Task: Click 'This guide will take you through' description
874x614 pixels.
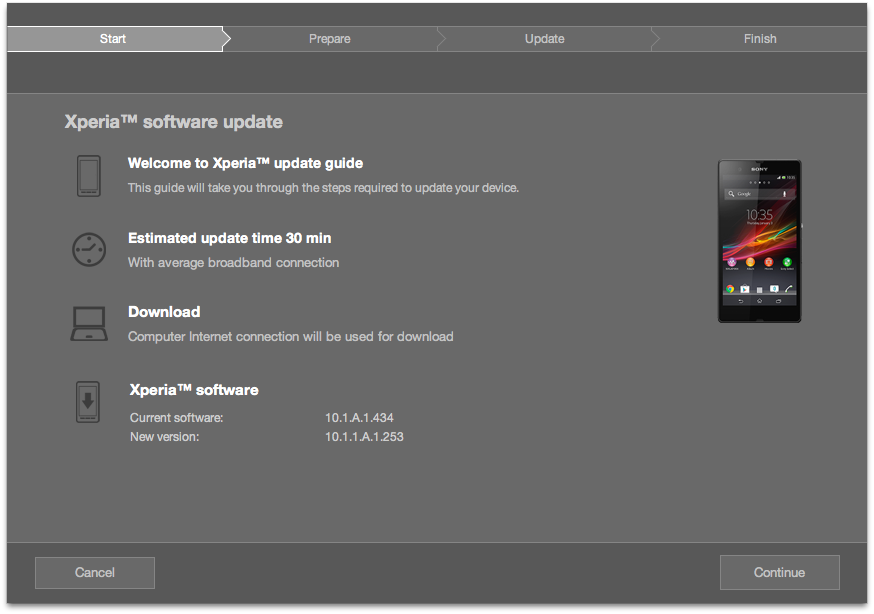Action: coord(323,188)
